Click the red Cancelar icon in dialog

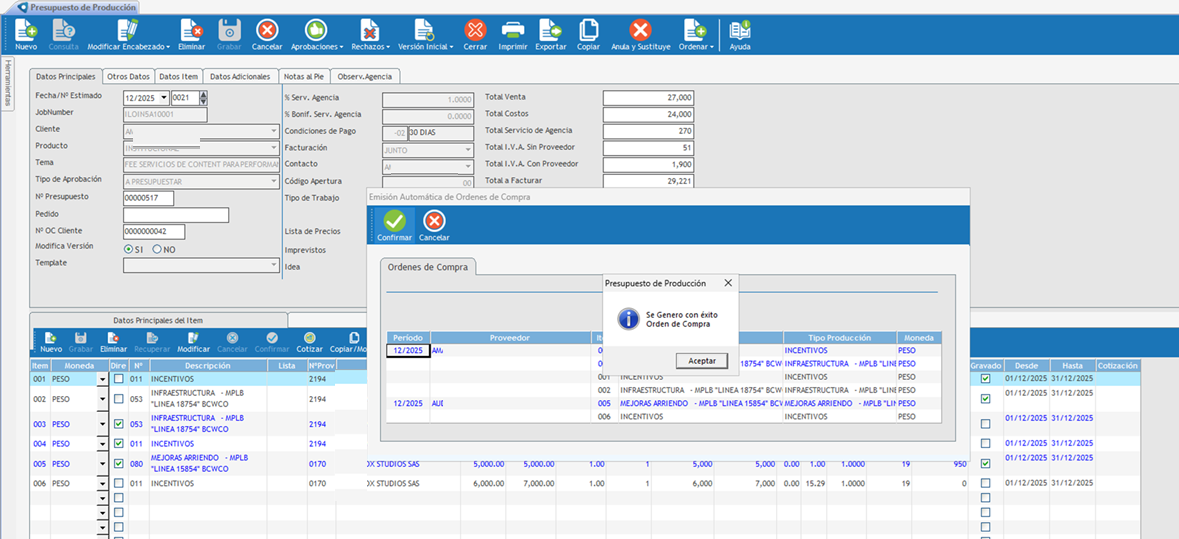[434, 220]
